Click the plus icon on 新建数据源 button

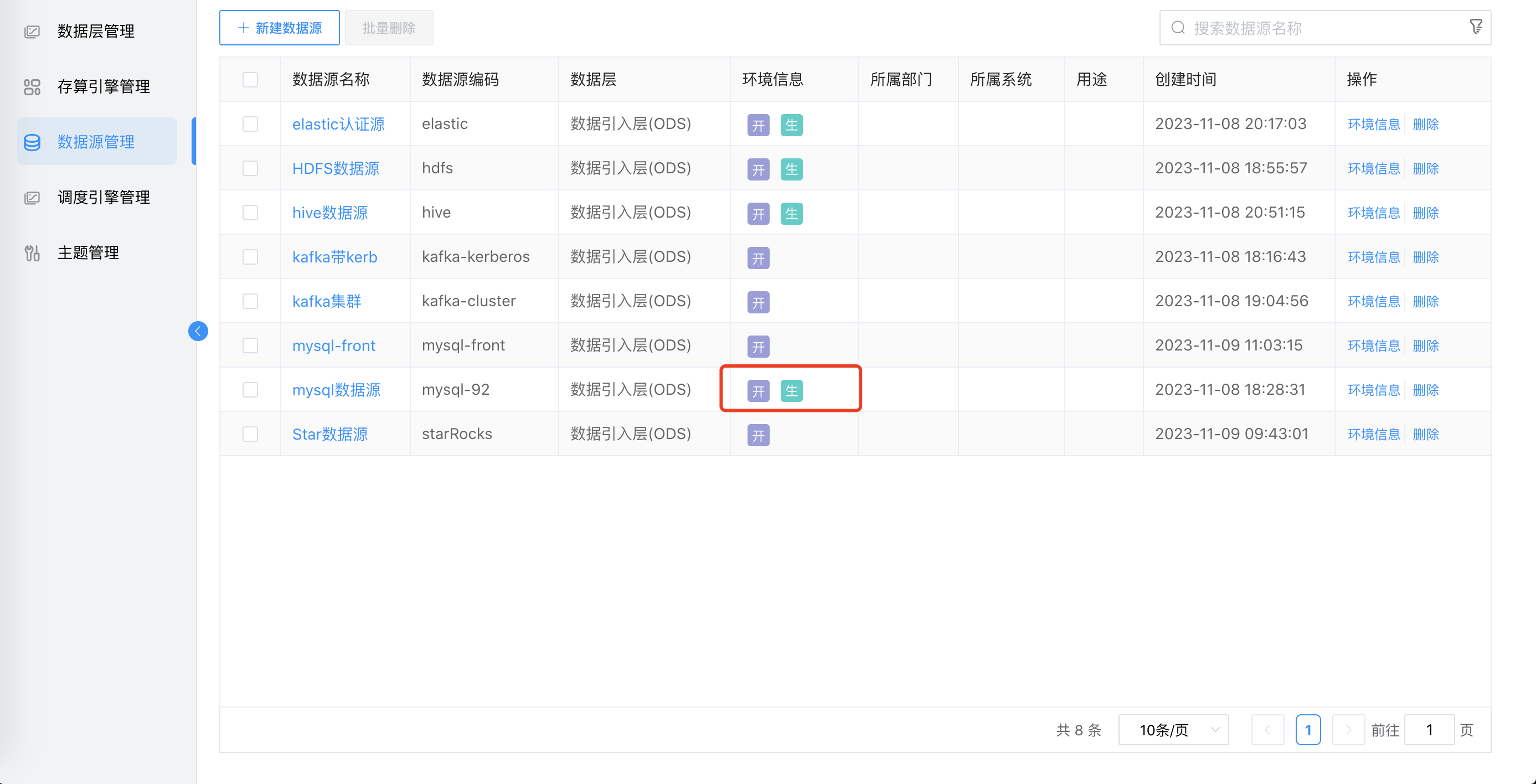tap(243, 28)
